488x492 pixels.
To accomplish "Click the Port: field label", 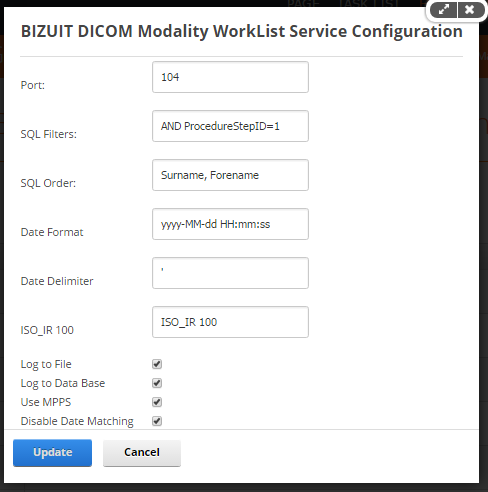I will pyautogui.click(x=33, y=85).
